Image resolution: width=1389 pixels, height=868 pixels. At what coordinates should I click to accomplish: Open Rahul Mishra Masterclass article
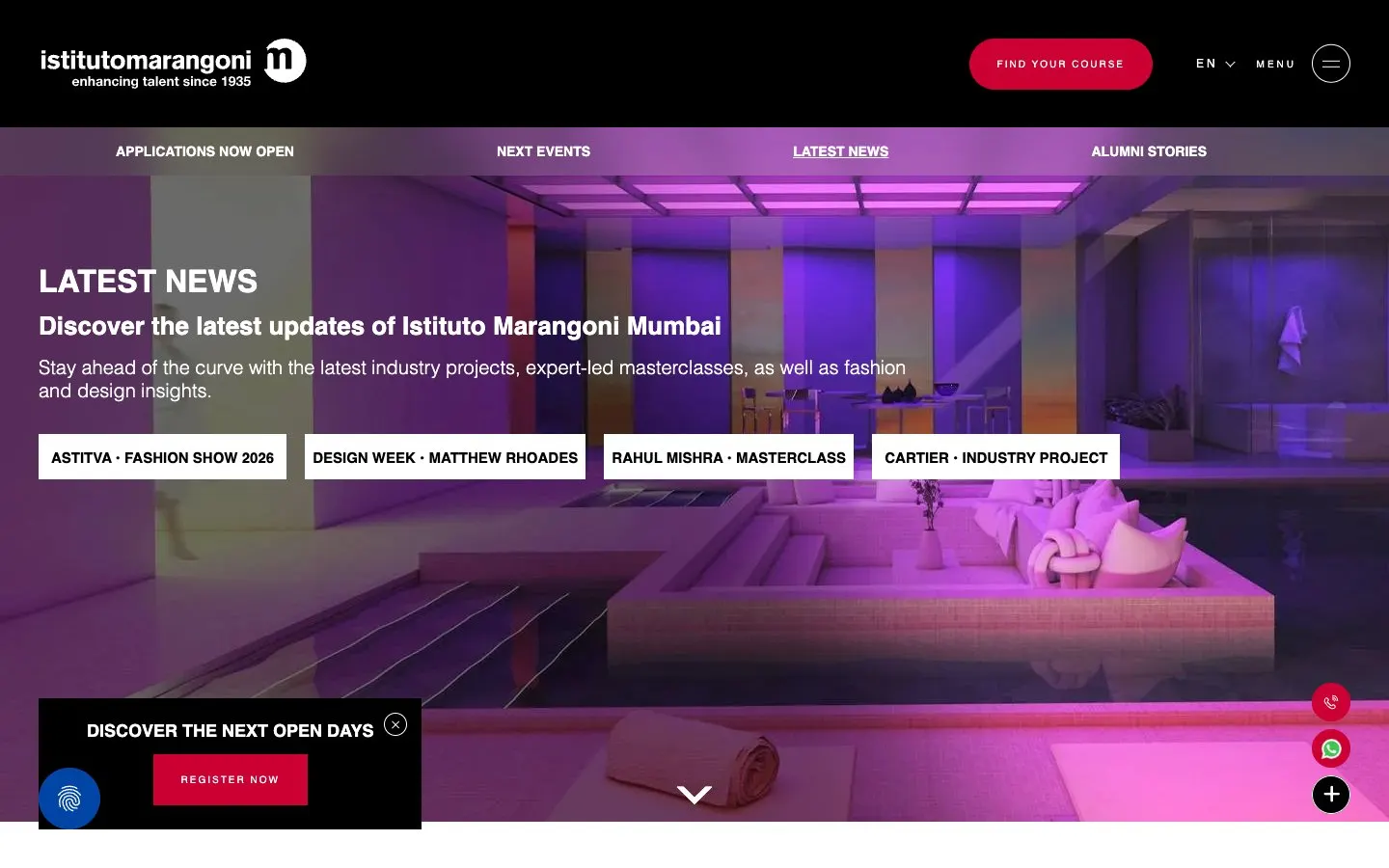728,457
